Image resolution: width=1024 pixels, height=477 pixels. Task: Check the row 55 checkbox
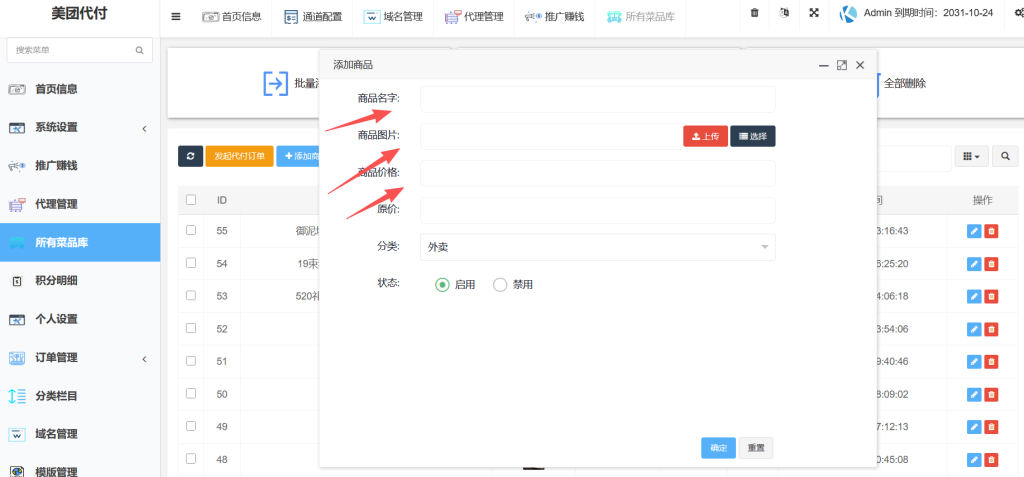pyautogui.click(x=191, y=230)
